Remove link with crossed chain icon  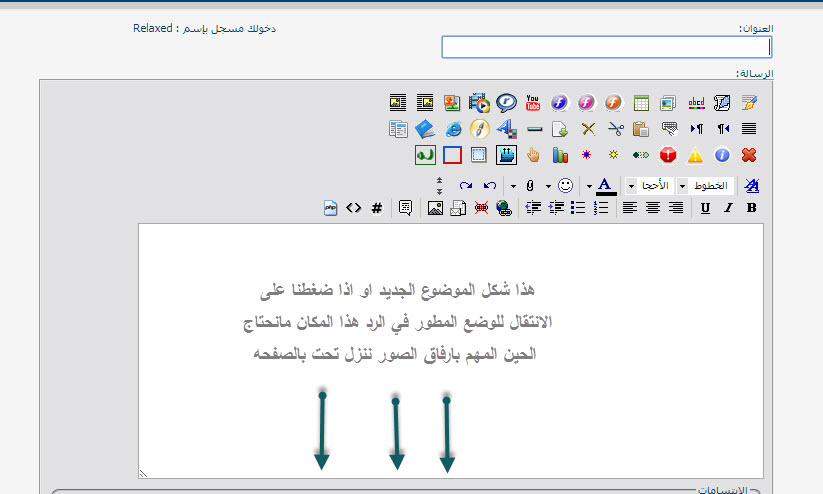click(481, 208)
